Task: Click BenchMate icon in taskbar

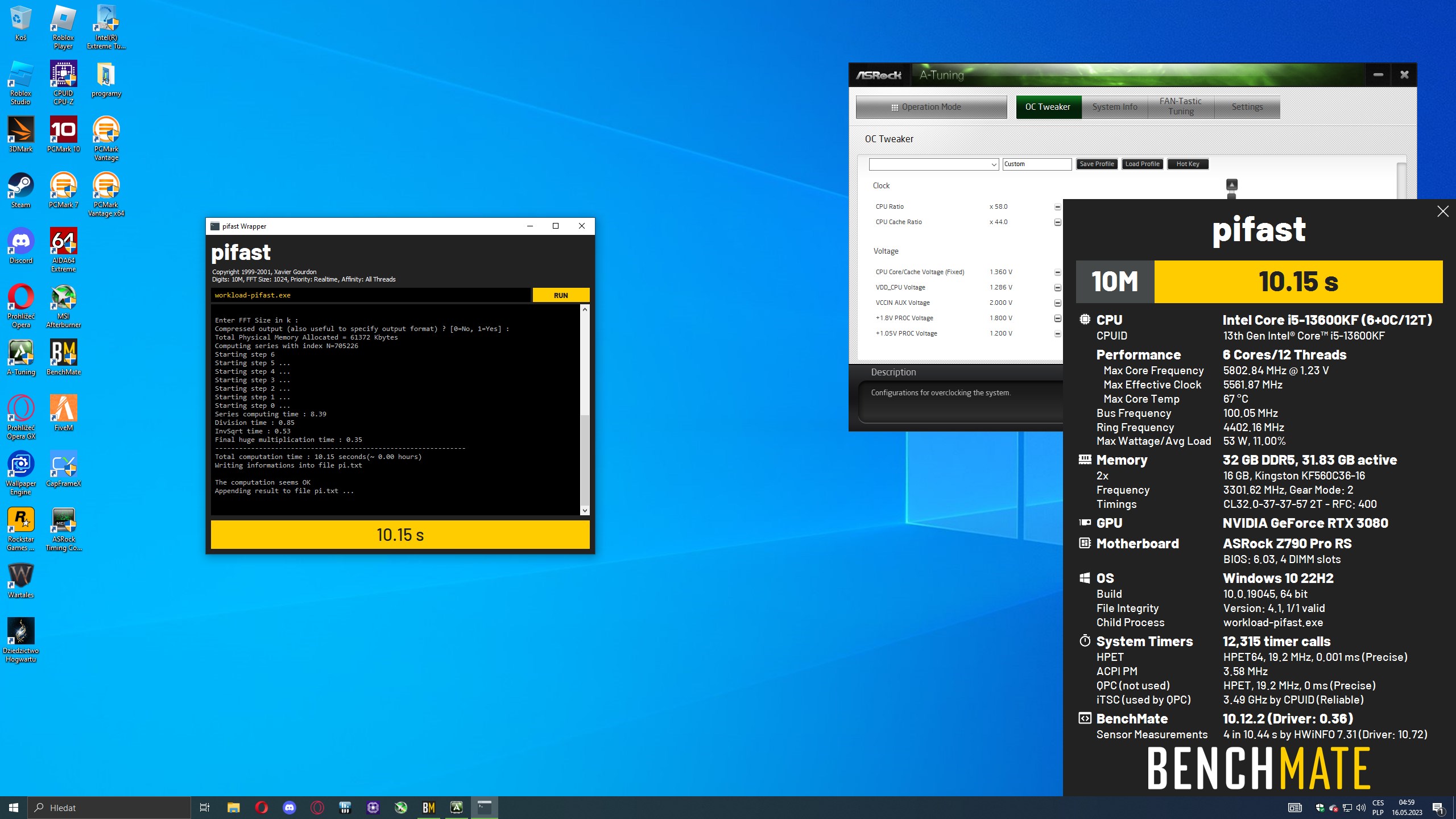Action: pos(428,808)
